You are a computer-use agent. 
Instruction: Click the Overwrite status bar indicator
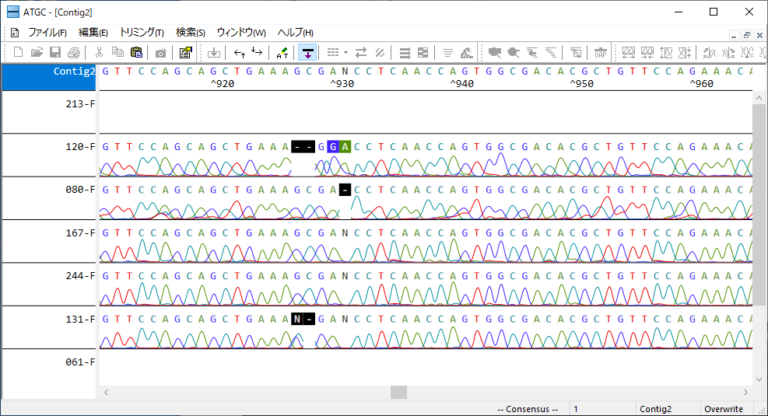tap(723, 409)
